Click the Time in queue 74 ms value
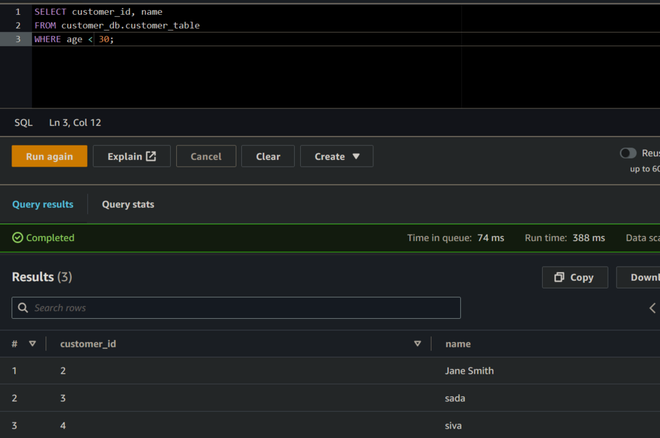 point(490,238)
